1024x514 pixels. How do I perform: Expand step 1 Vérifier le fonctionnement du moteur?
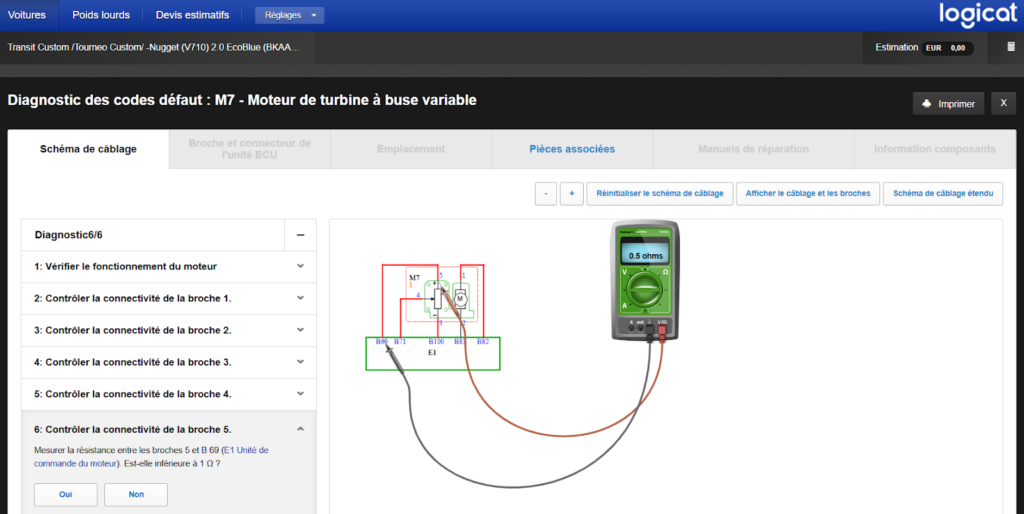(x=169, y=266)
